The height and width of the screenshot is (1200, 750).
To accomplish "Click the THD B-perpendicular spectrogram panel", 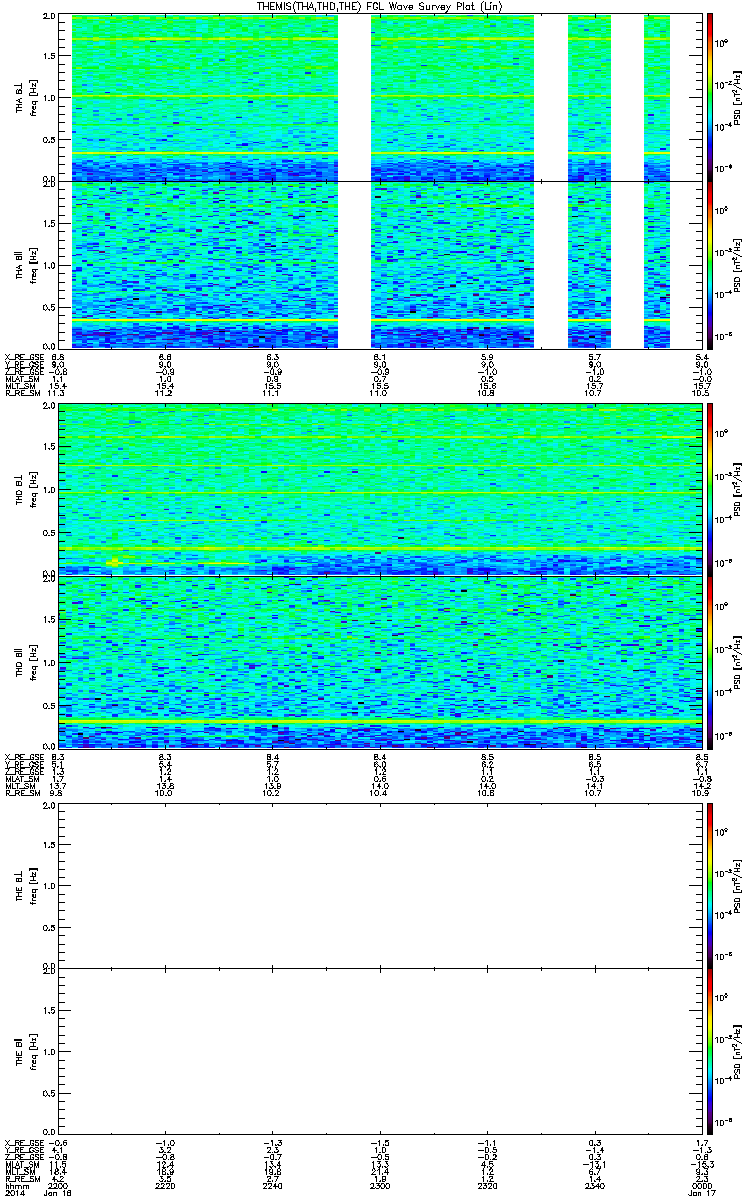I will (379, 489).
